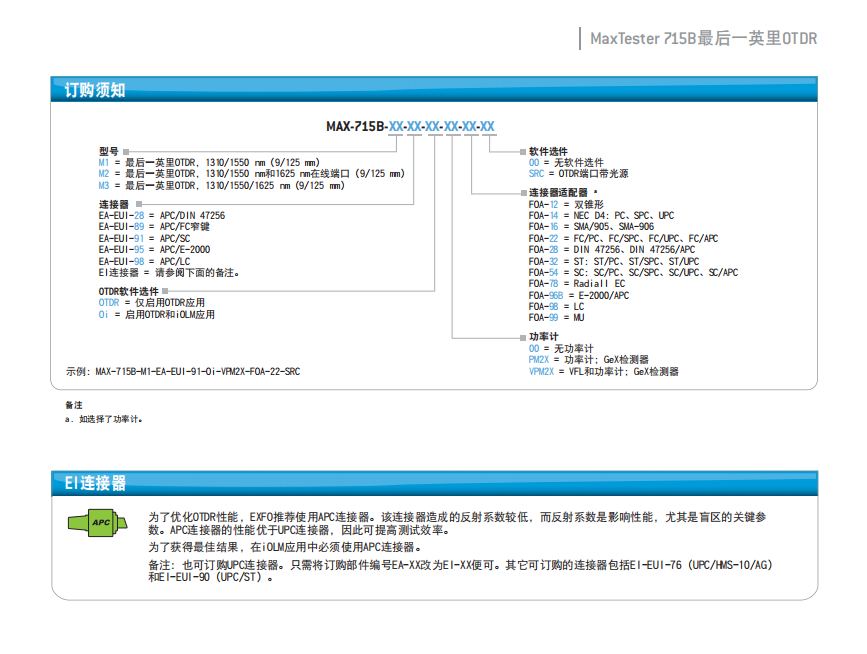The width and height of the screenshot is (867, 654).
Task: Select FOA-54 = SC line
Action: point(633,273)
